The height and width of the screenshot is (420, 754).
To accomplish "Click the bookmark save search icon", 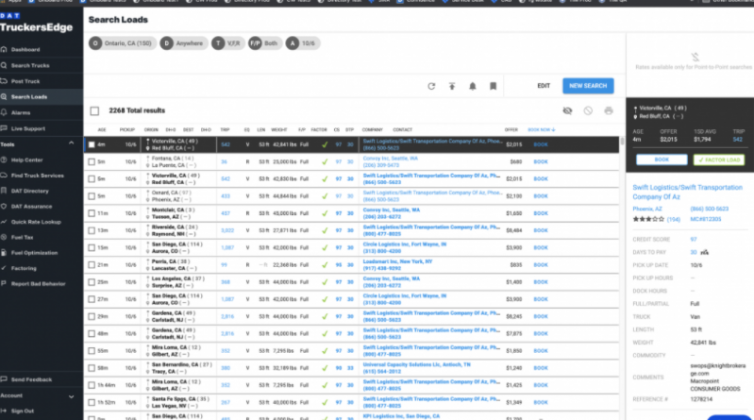I will [493, 86].
